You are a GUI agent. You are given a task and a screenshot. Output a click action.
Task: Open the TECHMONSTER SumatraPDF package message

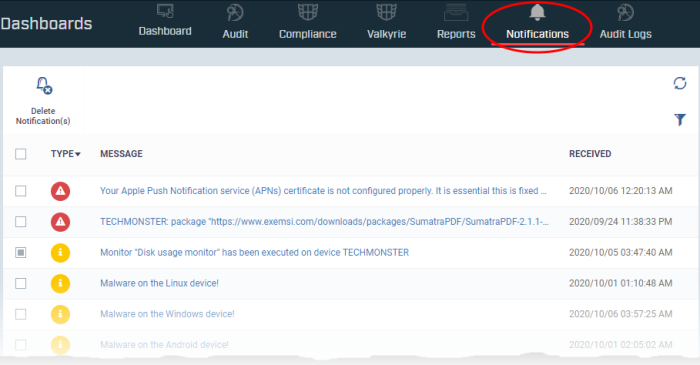tap(325, 222)
